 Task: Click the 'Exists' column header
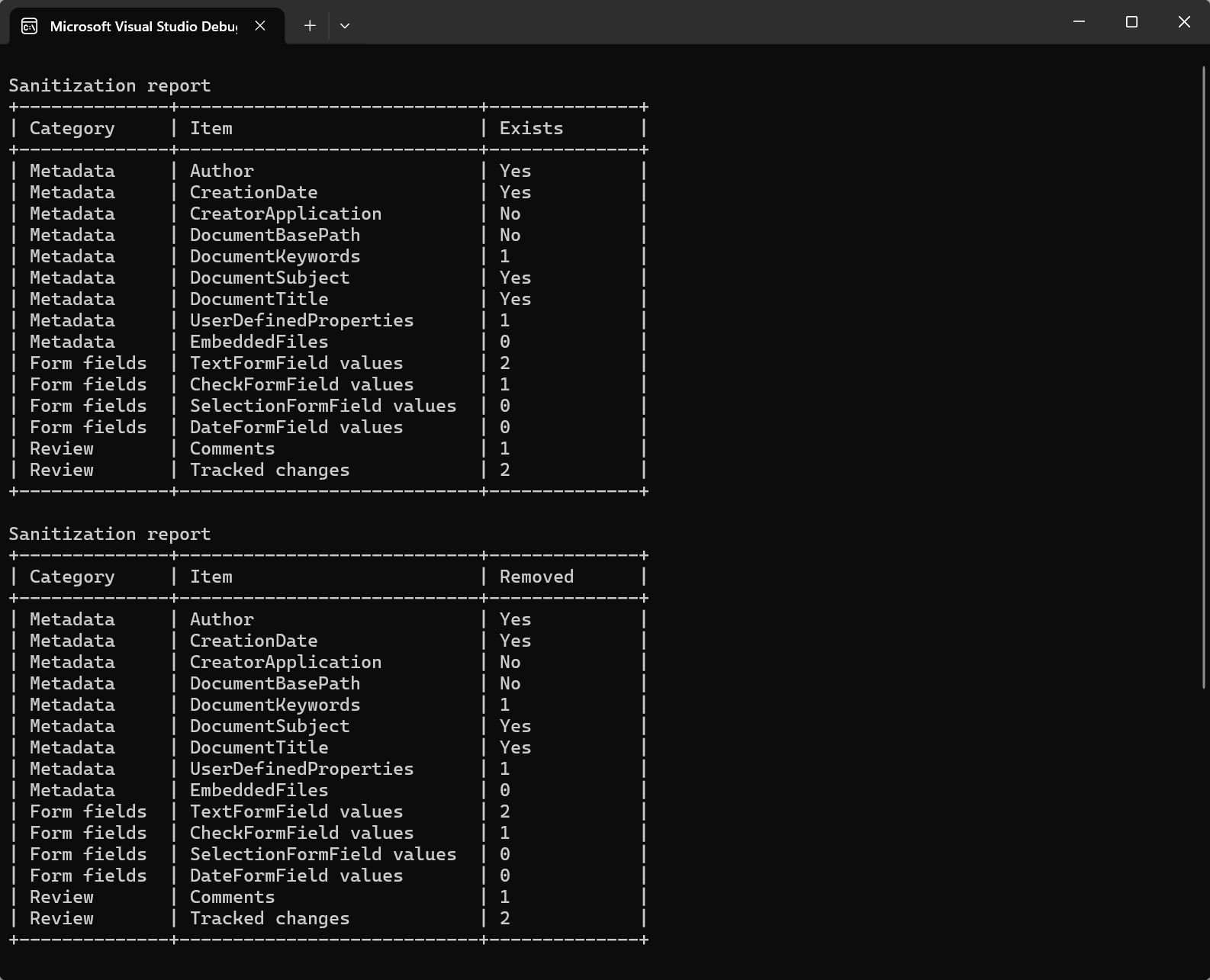click(531, 128)
